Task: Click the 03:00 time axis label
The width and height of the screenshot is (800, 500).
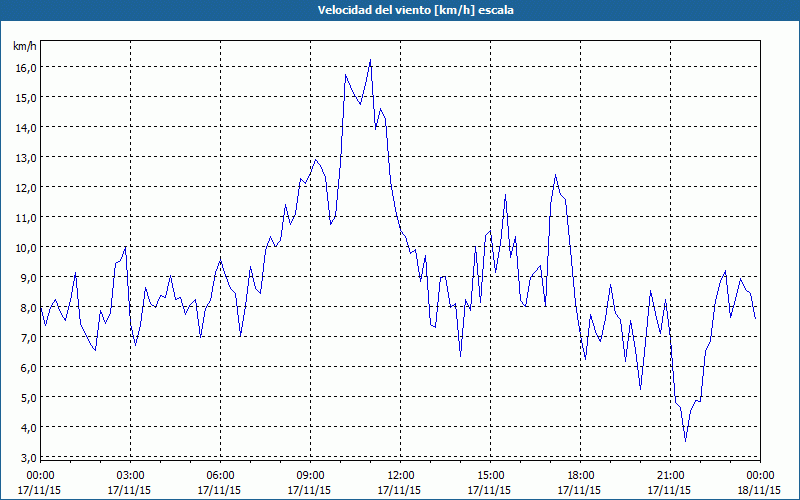Action: [x=130, y=476]
